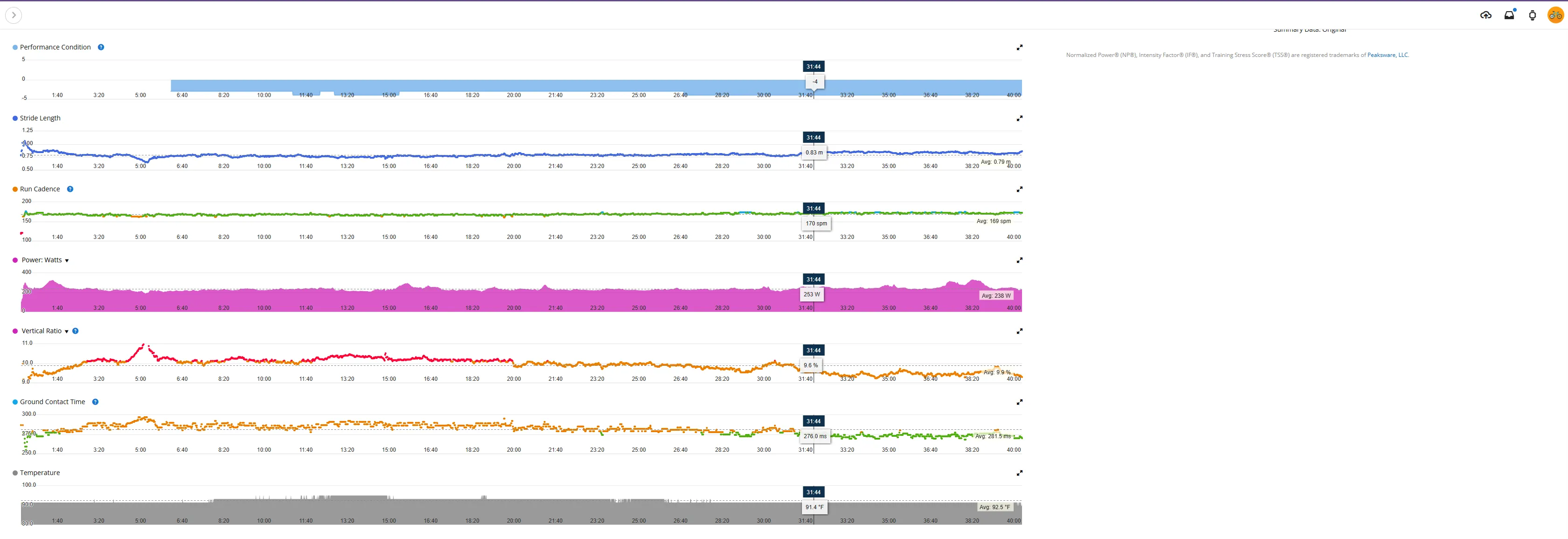
Task: Open the Vertical Ratio chart dropdown
Action: tap(66, 331)
